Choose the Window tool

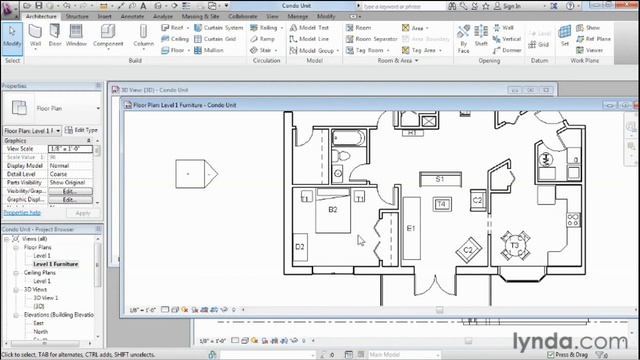76,36
